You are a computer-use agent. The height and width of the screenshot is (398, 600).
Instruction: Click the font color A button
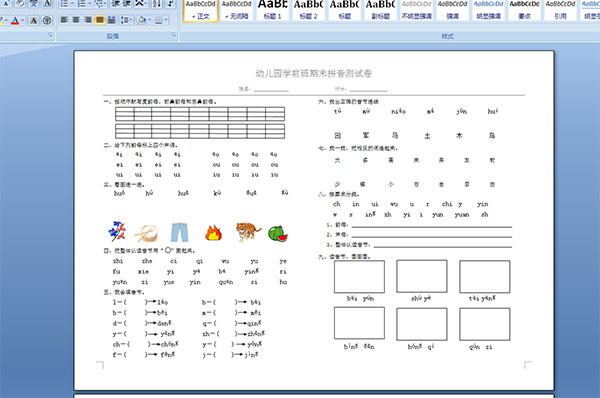tap(15, 20)
